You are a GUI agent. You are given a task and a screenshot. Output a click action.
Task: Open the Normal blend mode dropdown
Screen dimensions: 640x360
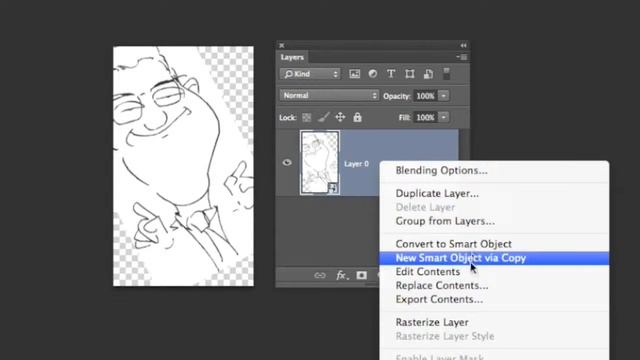point(329,96)
